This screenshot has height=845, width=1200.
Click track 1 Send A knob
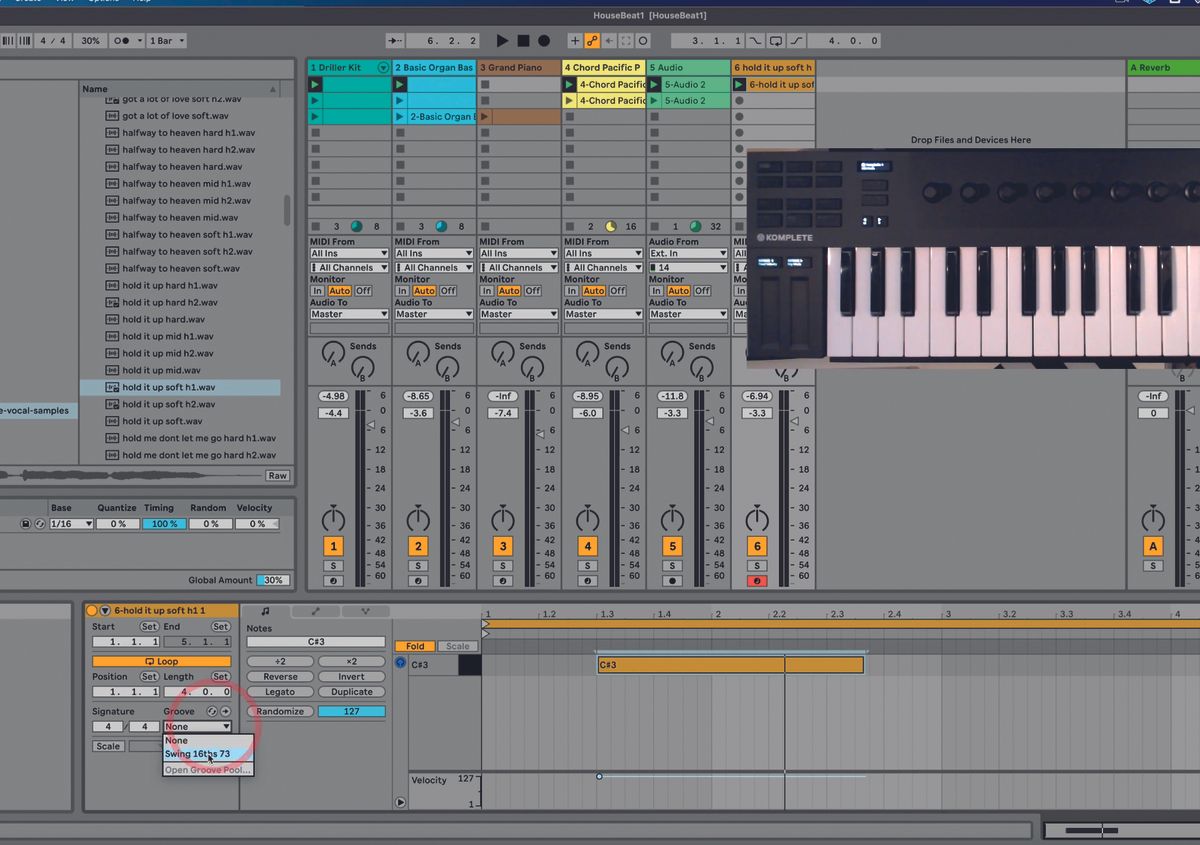click(x=333, y=352)
